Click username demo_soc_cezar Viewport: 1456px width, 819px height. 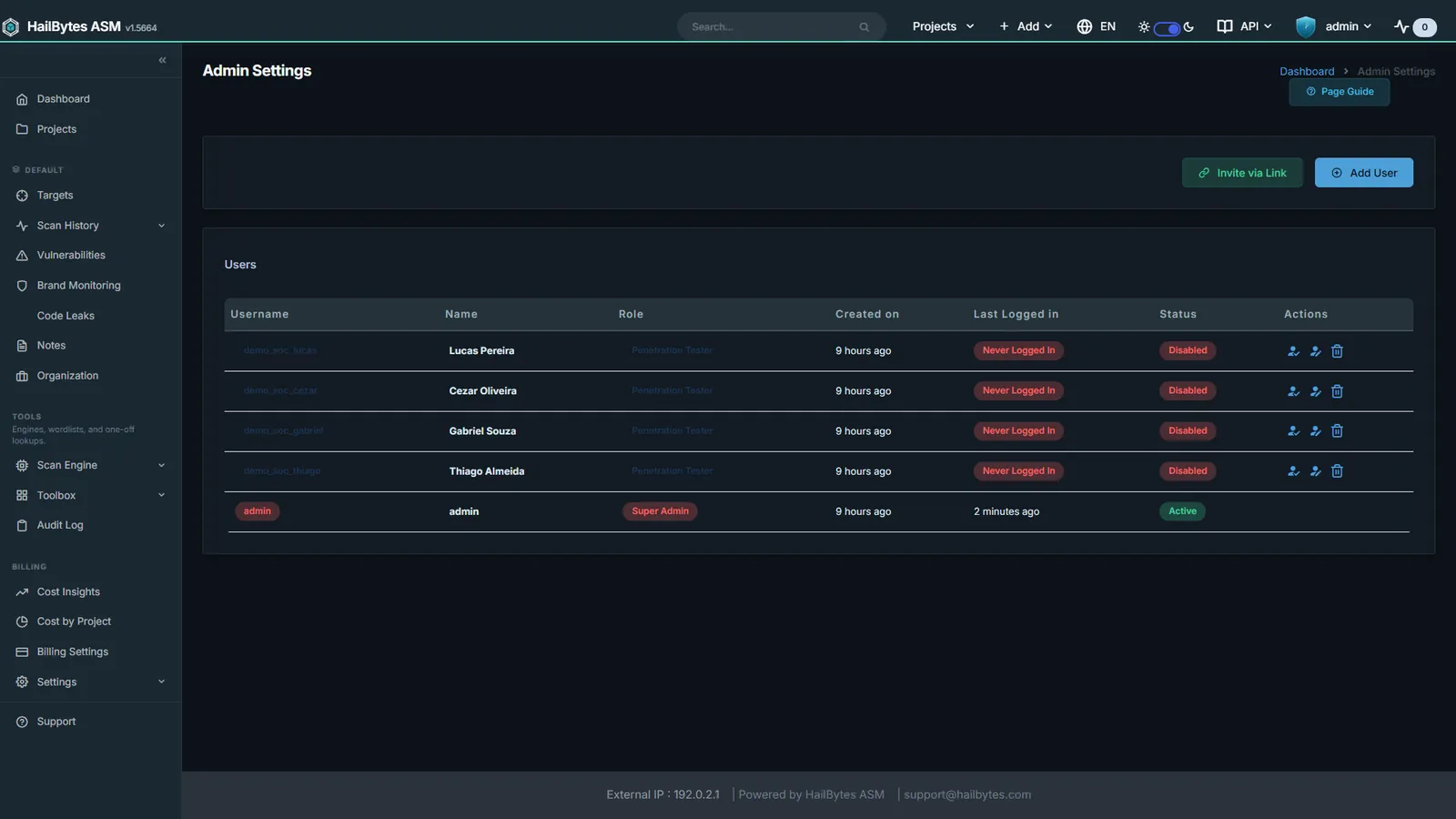pos(280,390)
